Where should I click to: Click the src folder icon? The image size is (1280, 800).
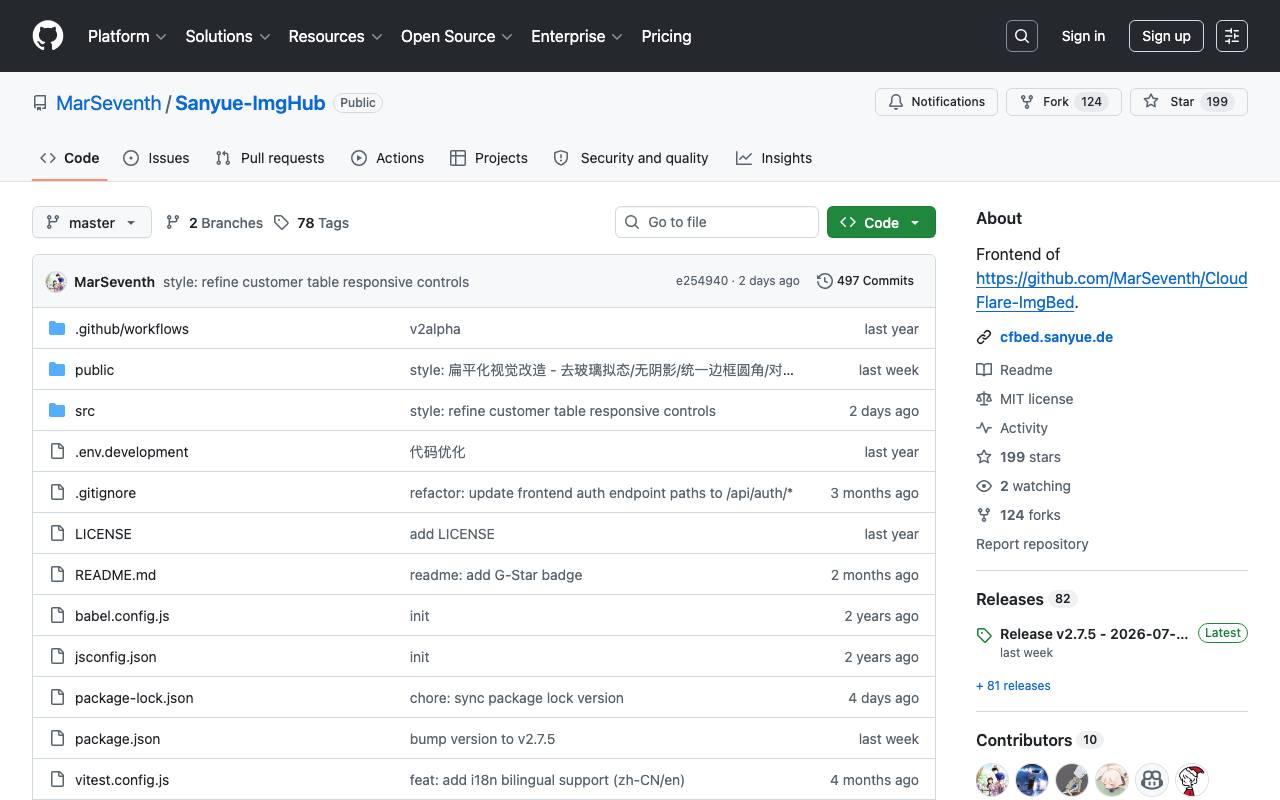point(57,411)
